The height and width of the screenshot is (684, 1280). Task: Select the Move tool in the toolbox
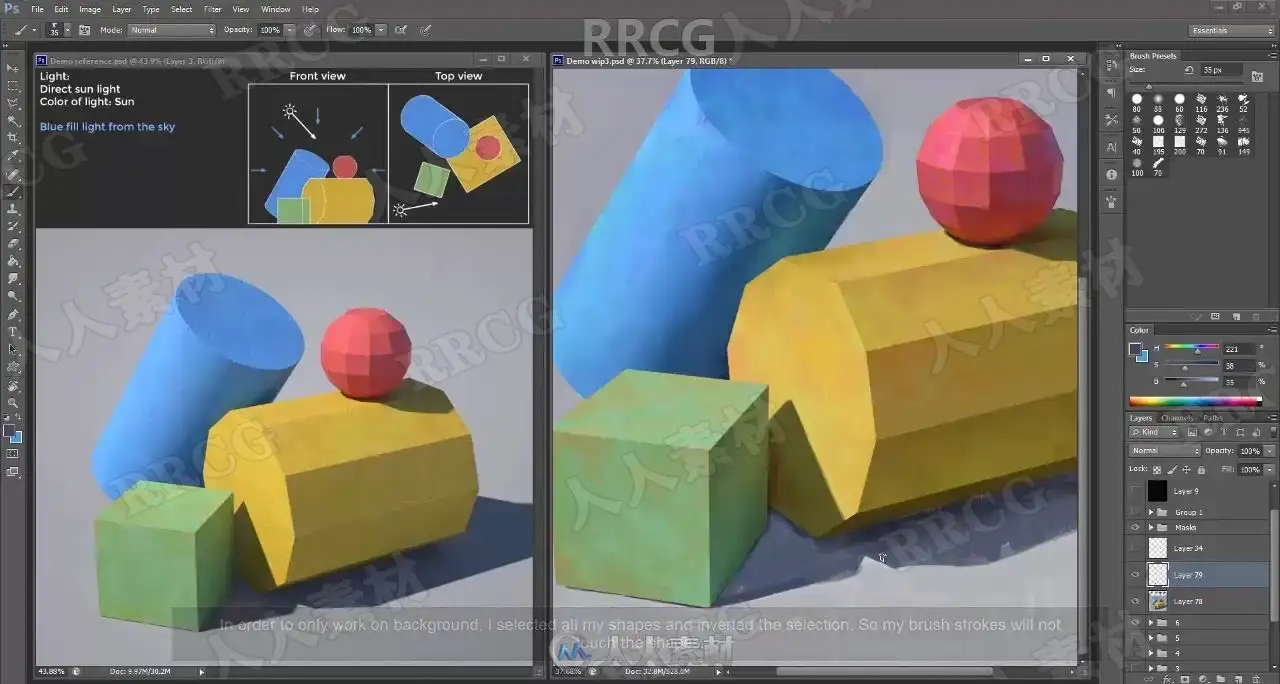coord(13,68)
